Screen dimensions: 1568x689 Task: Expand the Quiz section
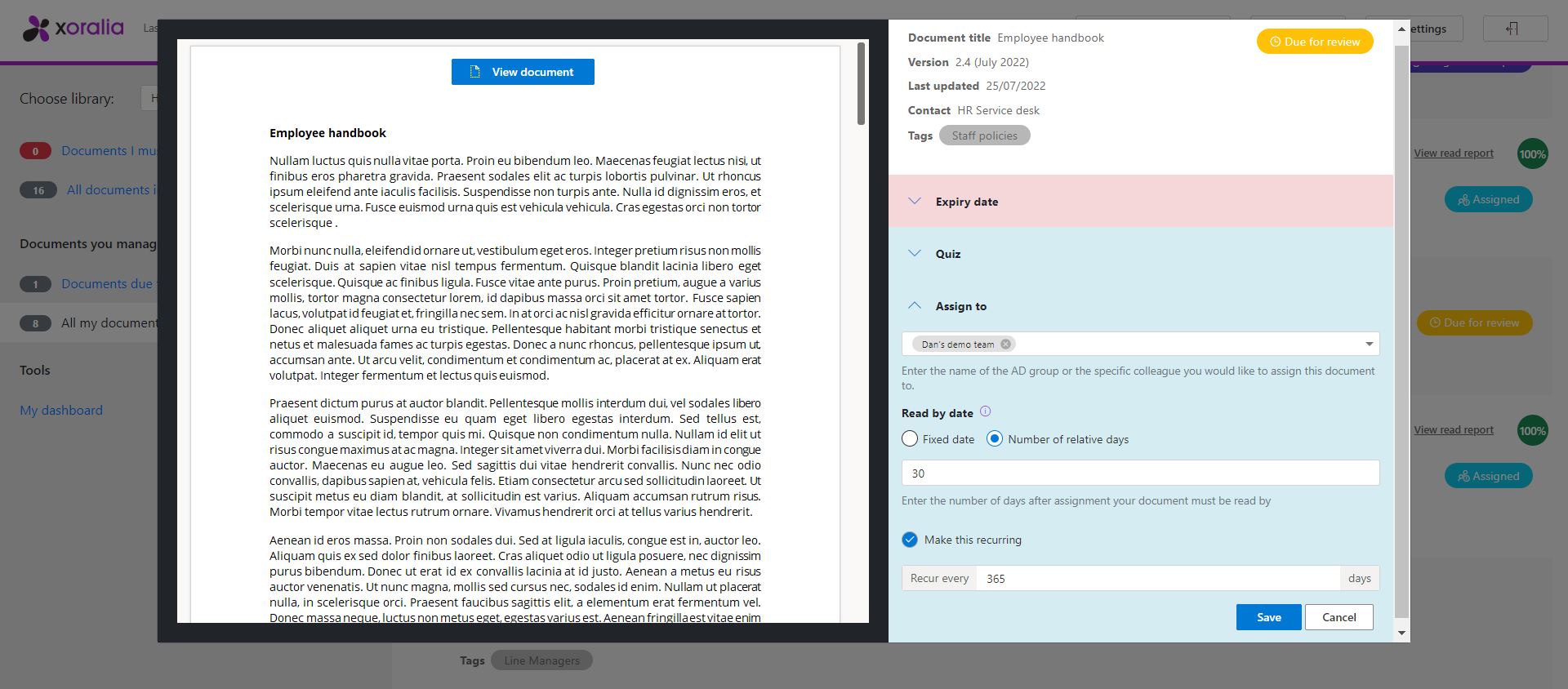pos(915,254)
